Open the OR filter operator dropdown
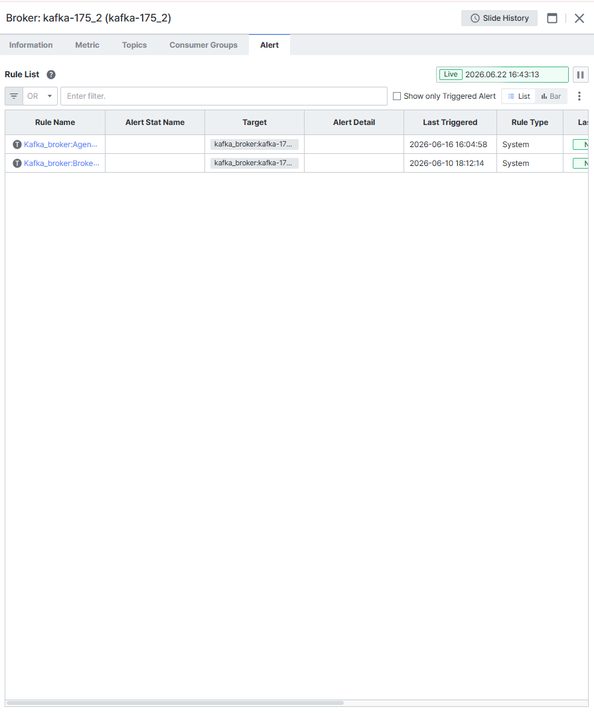594x713 pixels. 40,96
